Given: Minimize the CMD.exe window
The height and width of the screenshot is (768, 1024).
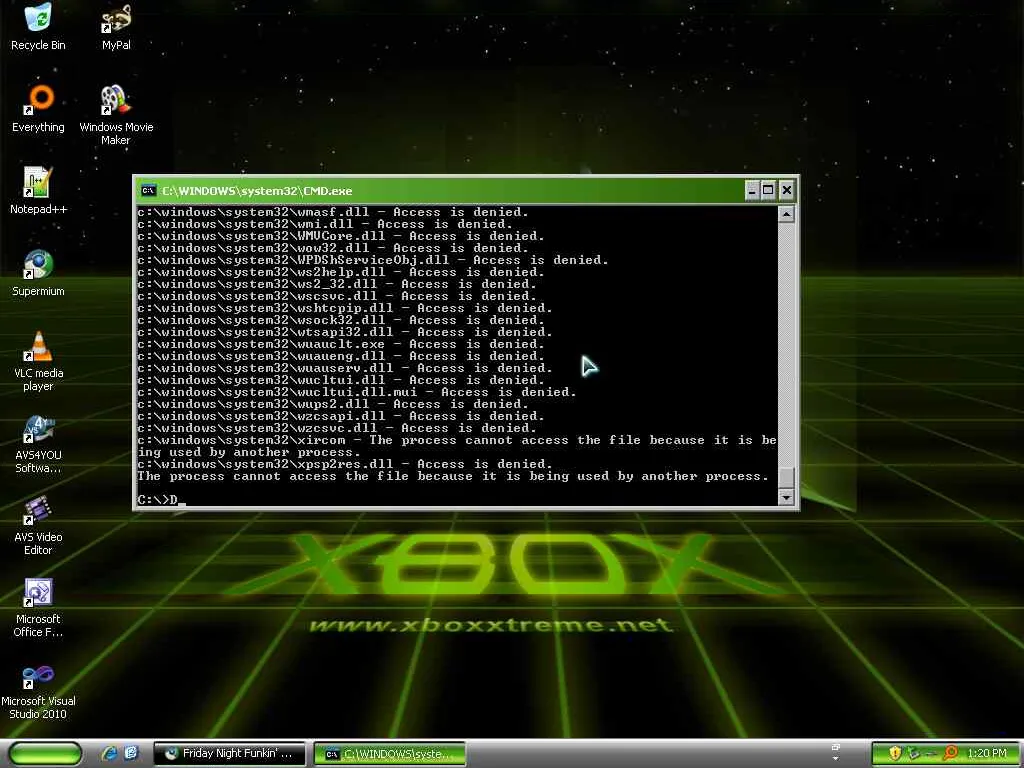Looking at the screenshot, I should point(752,190).
